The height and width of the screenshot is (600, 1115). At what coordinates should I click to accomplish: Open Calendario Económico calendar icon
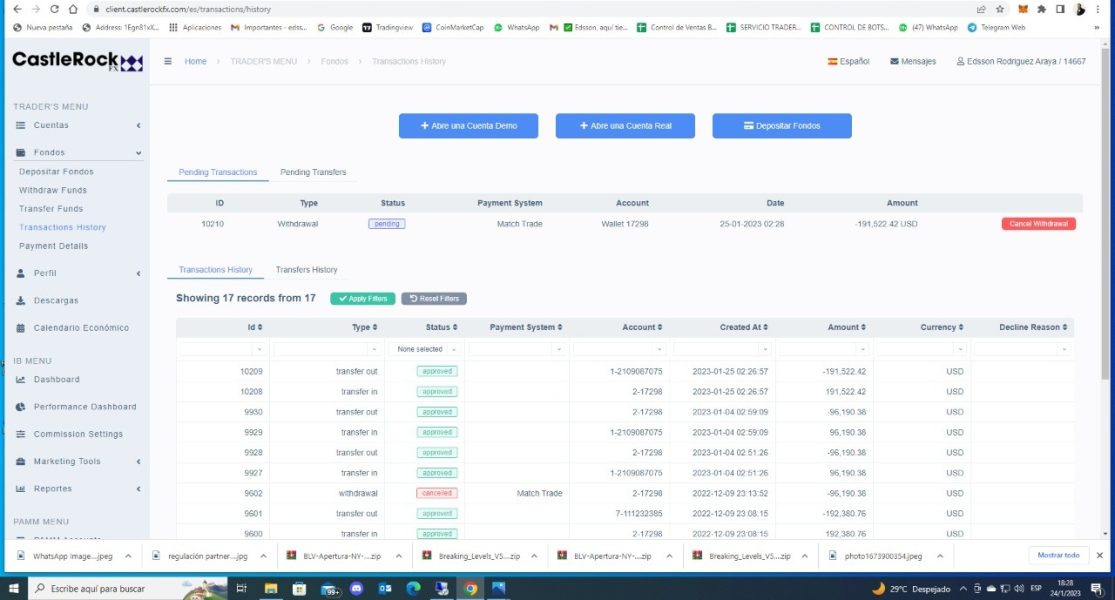21,328
